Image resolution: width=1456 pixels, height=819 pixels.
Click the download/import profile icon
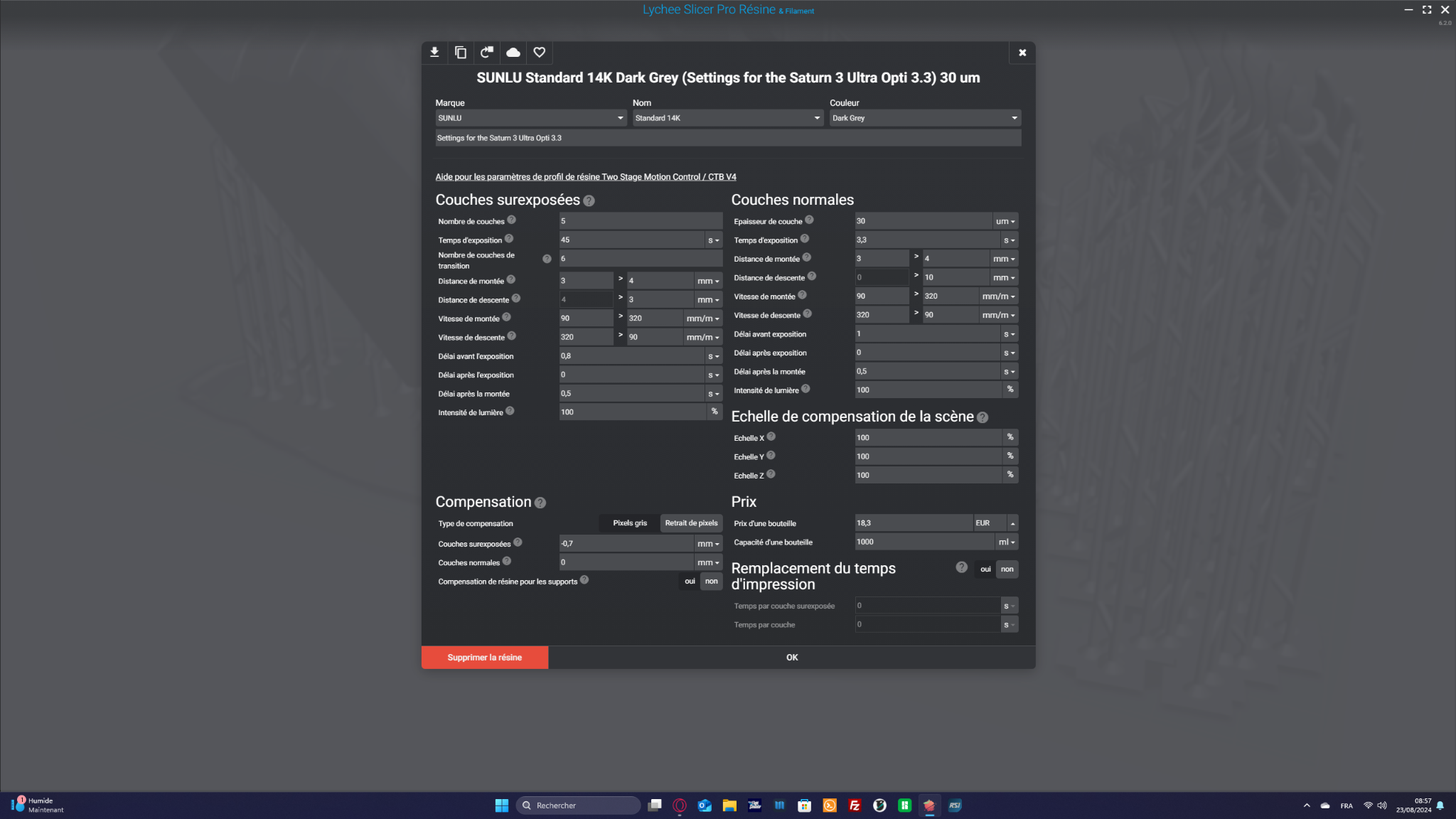pos(434,52)
